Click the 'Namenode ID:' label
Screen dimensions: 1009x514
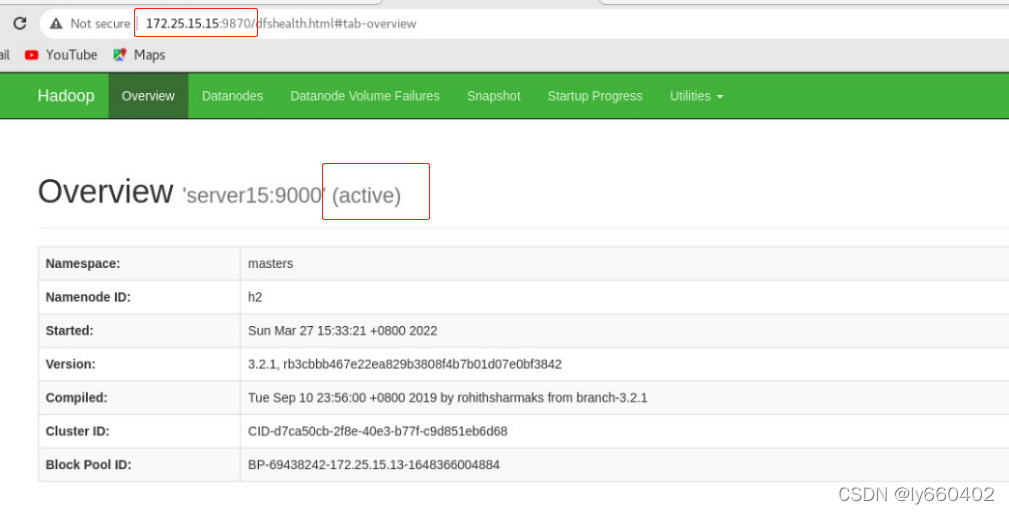pyautogui.click(x=88, y=297)
